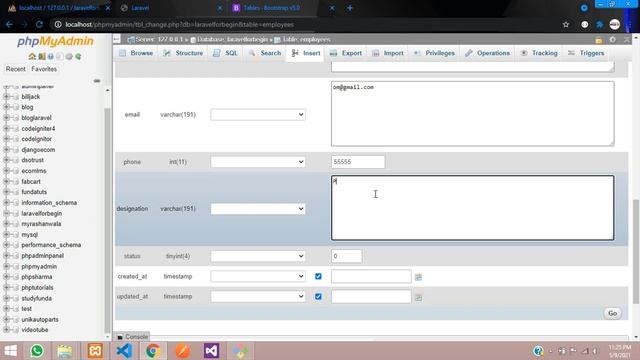
Task: Open Google Chrome taskbar icon
Action: coord(153,351)
